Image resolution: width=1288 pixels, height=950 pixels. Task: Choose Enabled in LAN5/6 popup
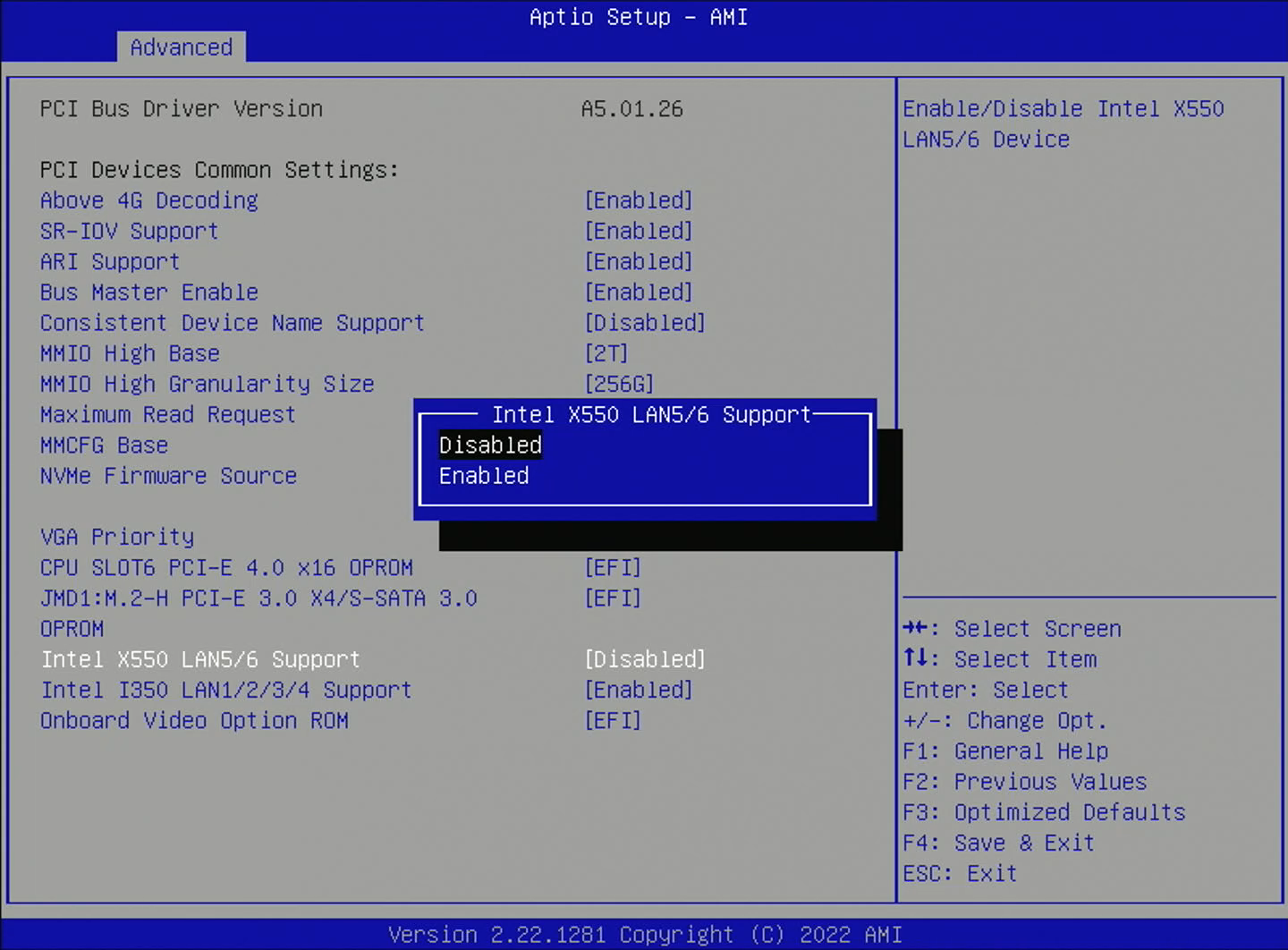point(484,476)
